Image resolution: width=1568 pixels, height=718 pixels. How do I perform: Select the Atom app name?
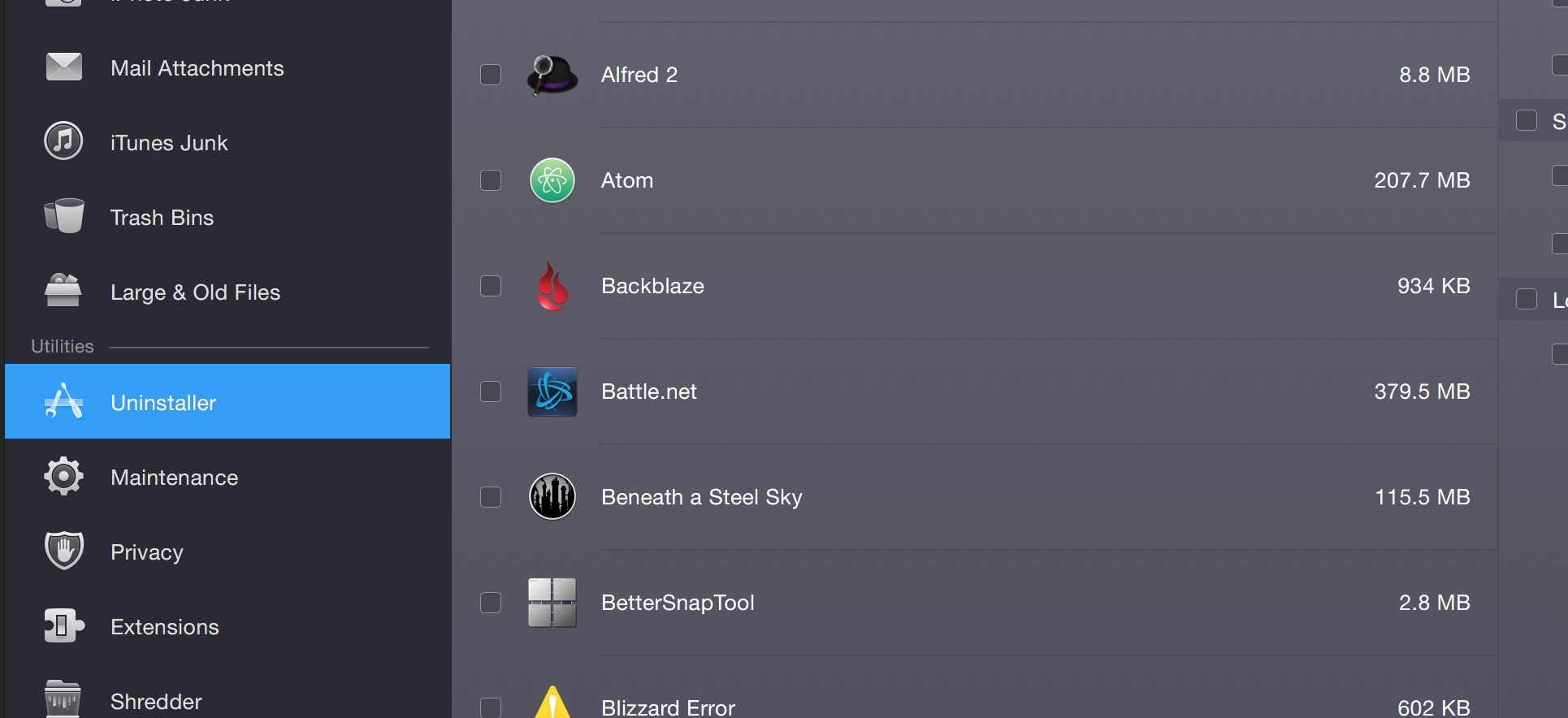tap(627, 180)
